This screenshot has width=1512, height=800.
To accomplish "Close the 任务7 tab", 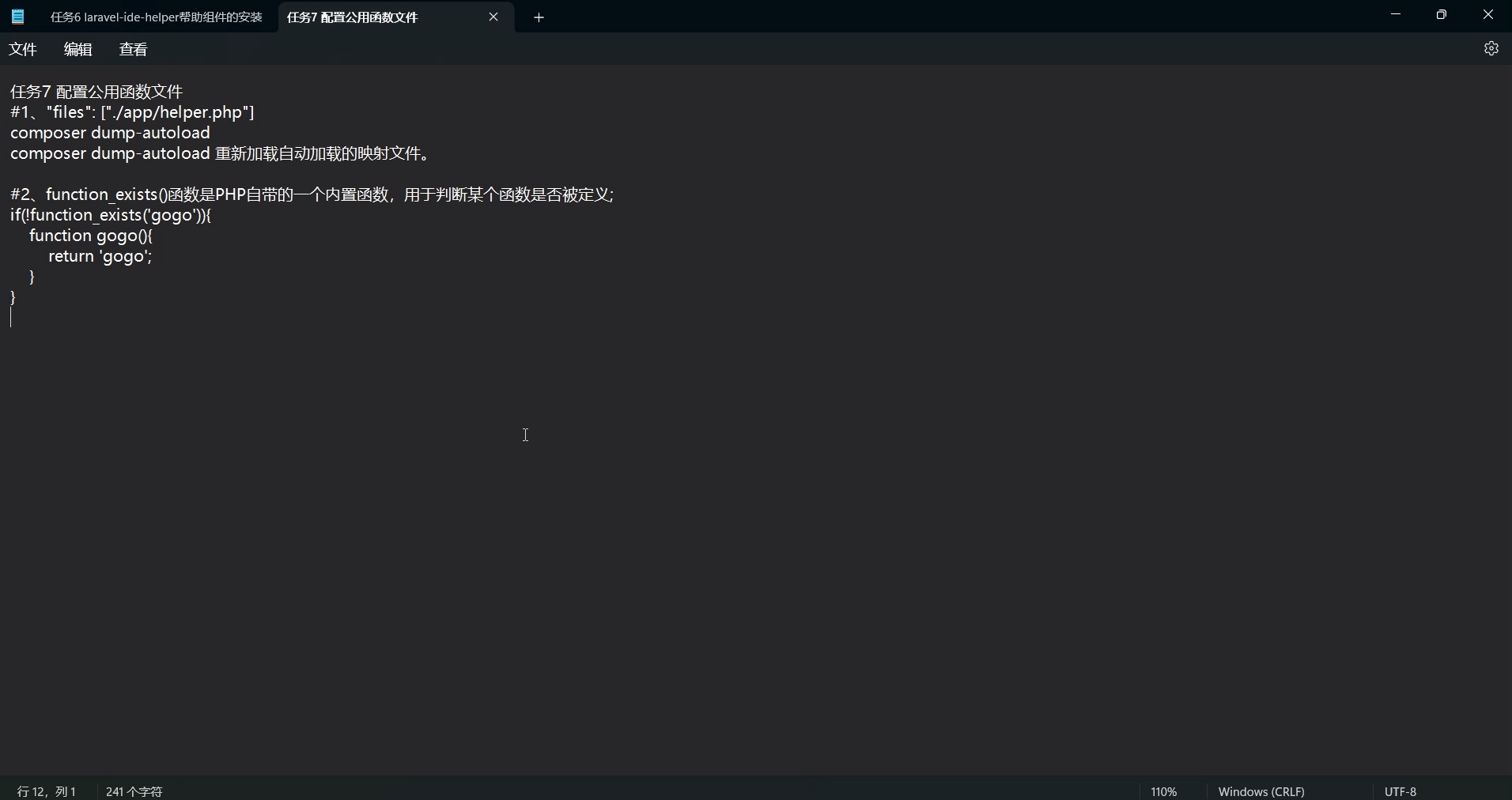I will 494,17.
